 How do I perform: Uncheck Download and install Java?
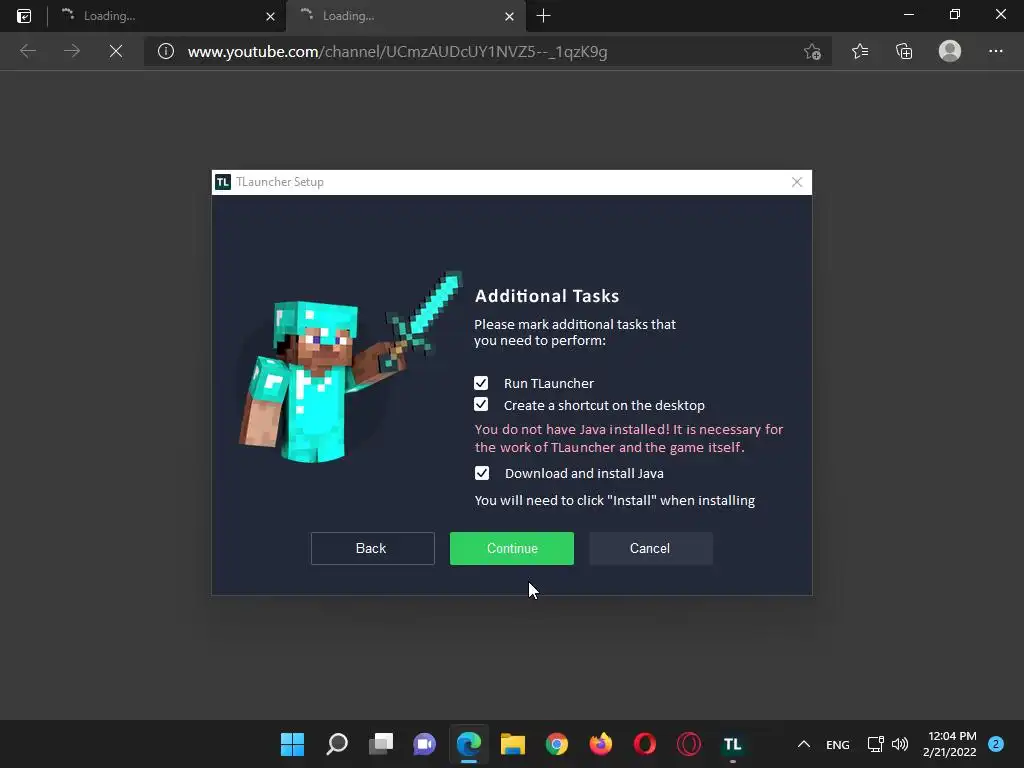pyautogui.click(x=482, y=473)
